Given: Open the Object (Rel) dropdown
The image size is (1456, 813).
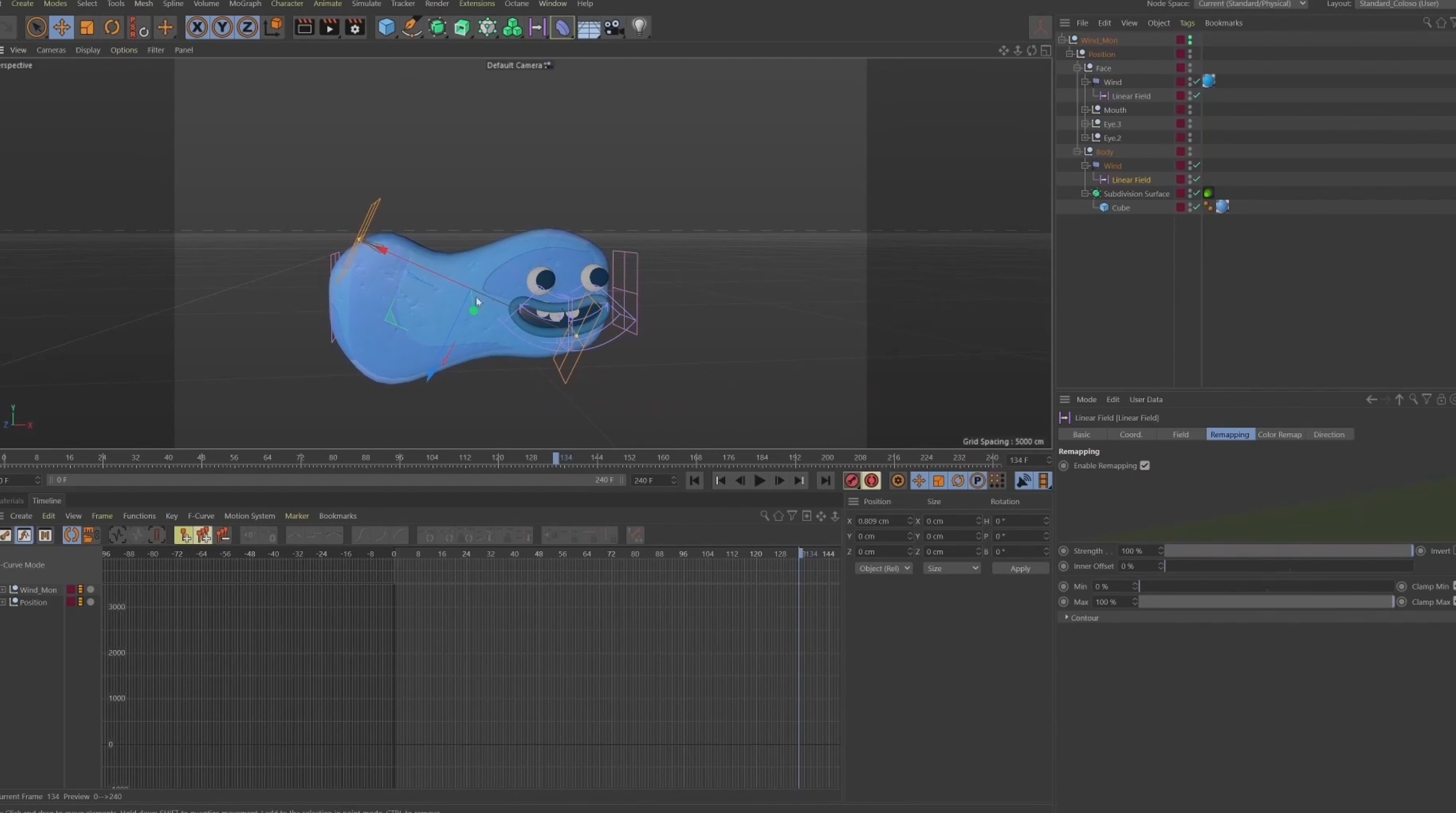Looking at the screenshot, I should (883, 569).
